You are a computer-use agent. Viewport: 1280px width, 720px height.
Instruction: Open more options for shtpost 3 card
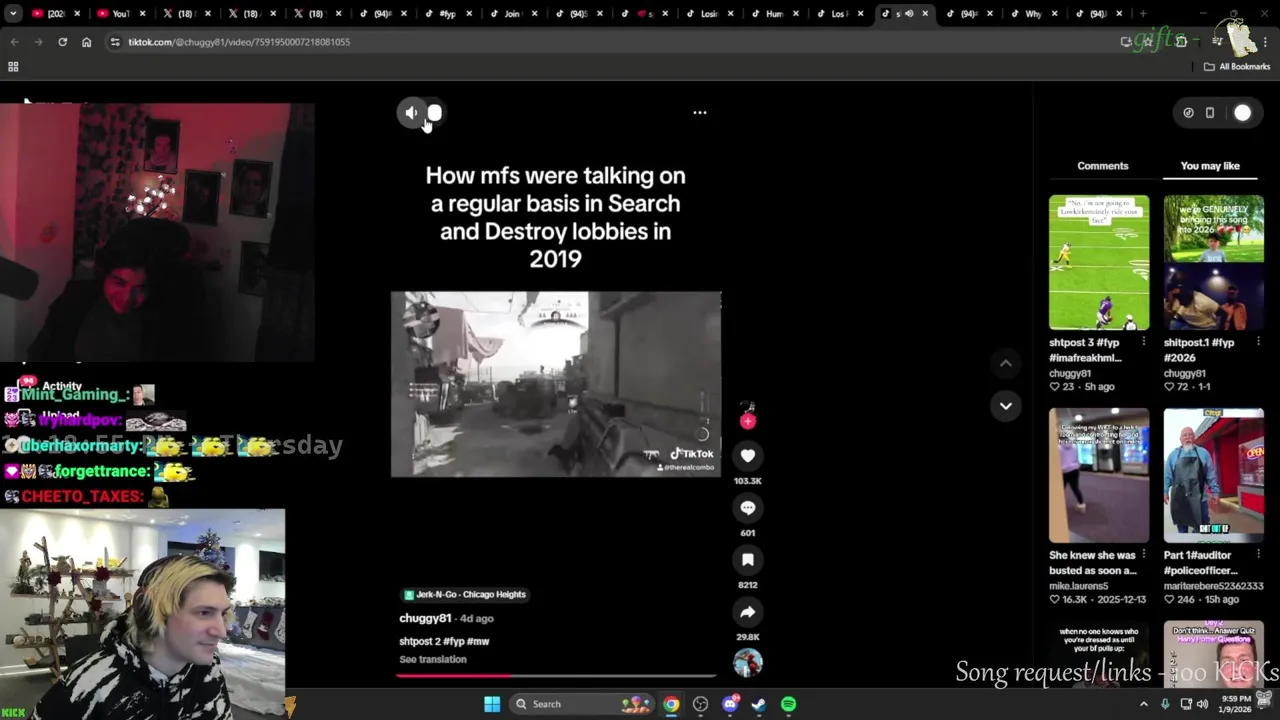[x=1143, y=342]
